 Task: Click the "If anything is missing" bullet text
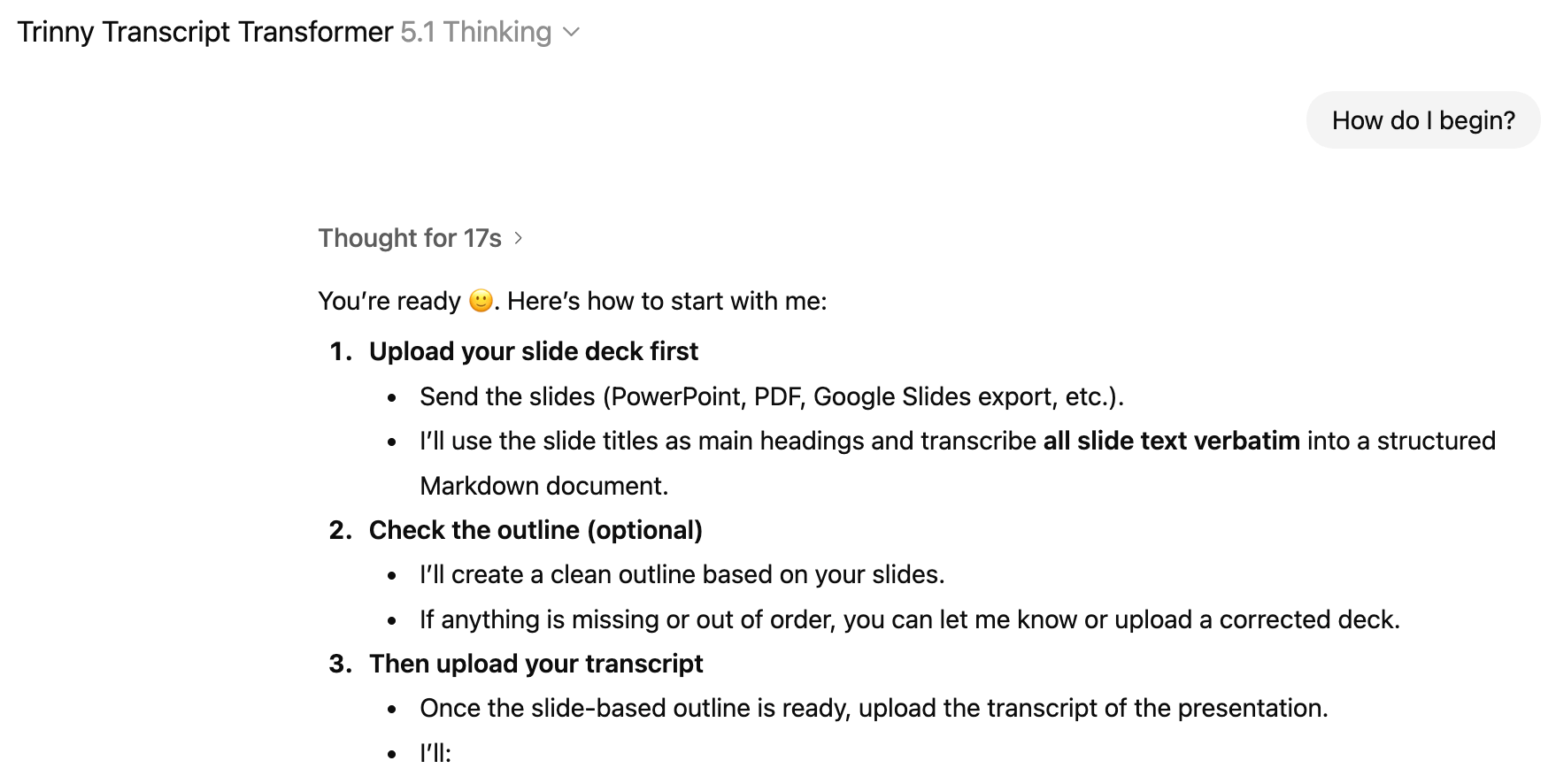(x=909, y=619)
